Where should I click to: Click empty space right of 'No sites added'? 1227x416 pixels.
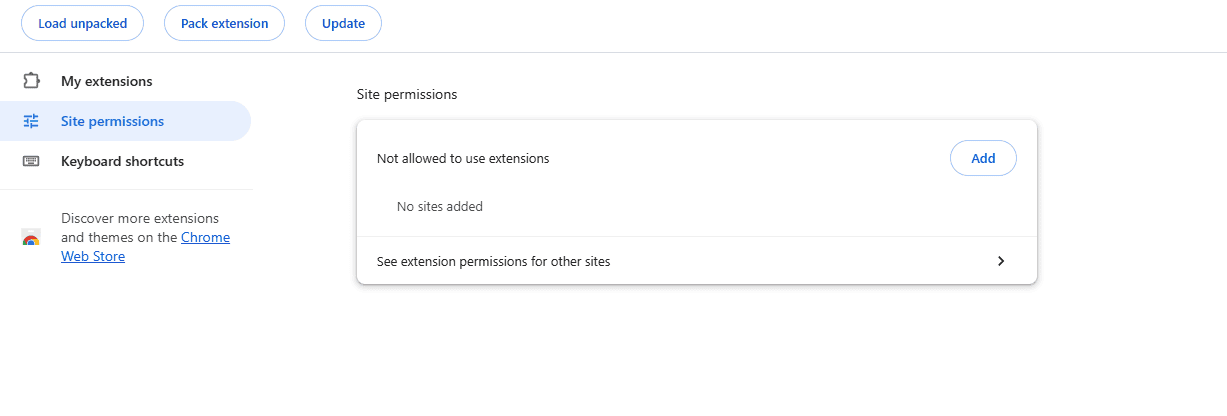pyautogui.click(x=750, y=207)
